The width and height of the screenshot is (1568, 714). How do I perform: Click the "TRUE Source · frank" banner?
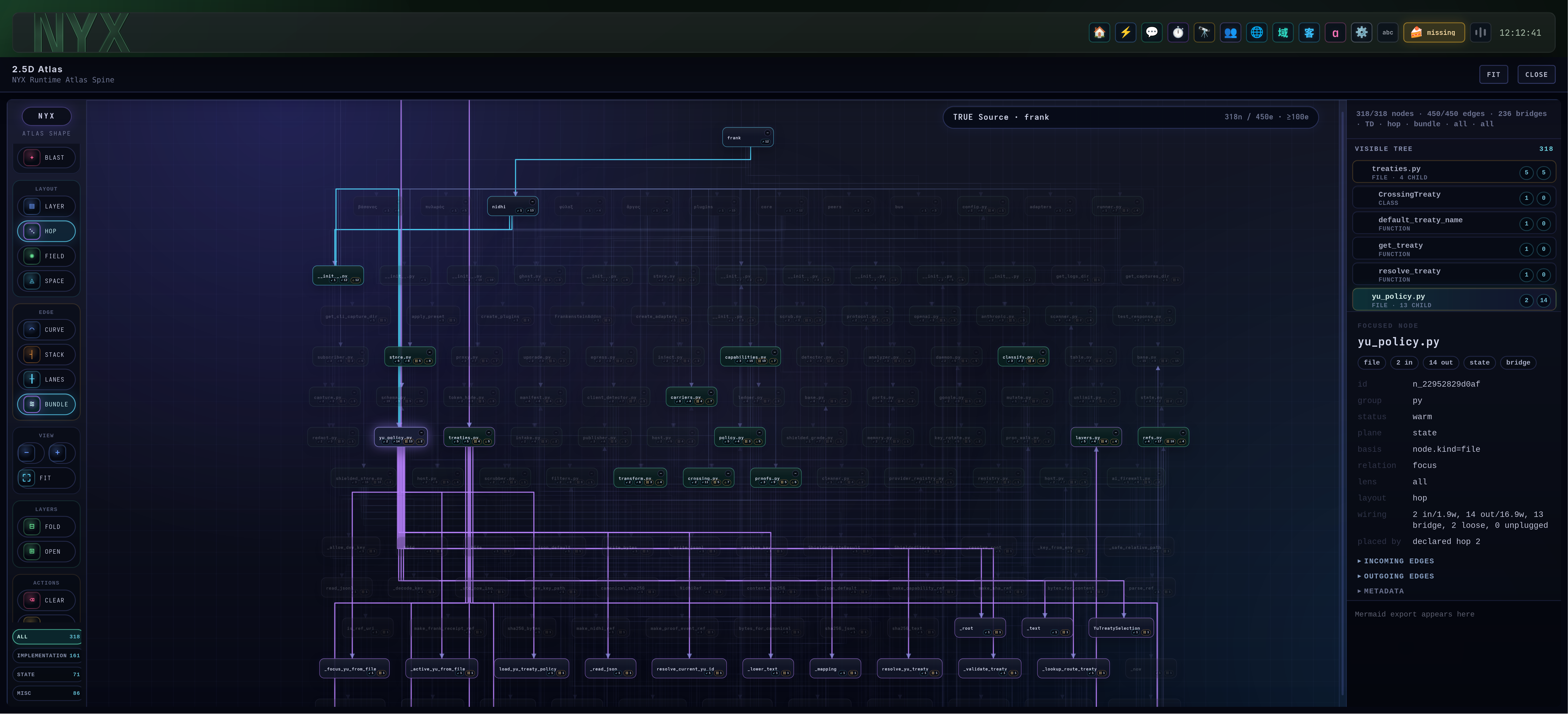[1130, 117]
